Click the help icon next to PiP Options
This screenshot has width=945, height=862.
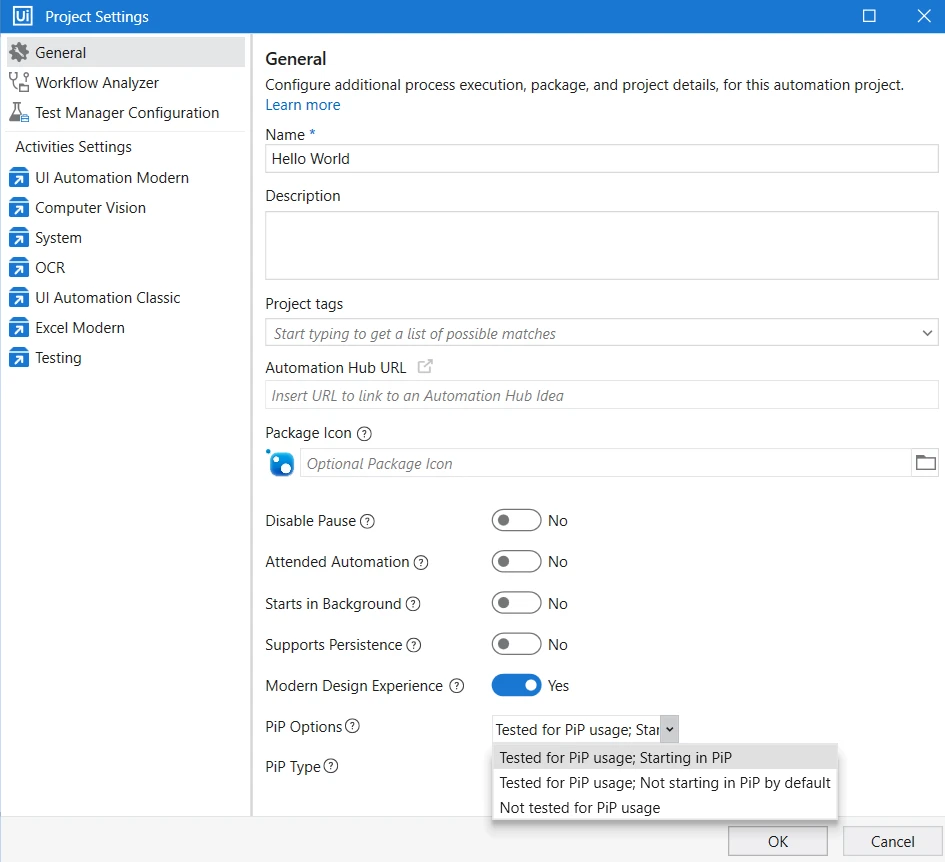point(352,726)
